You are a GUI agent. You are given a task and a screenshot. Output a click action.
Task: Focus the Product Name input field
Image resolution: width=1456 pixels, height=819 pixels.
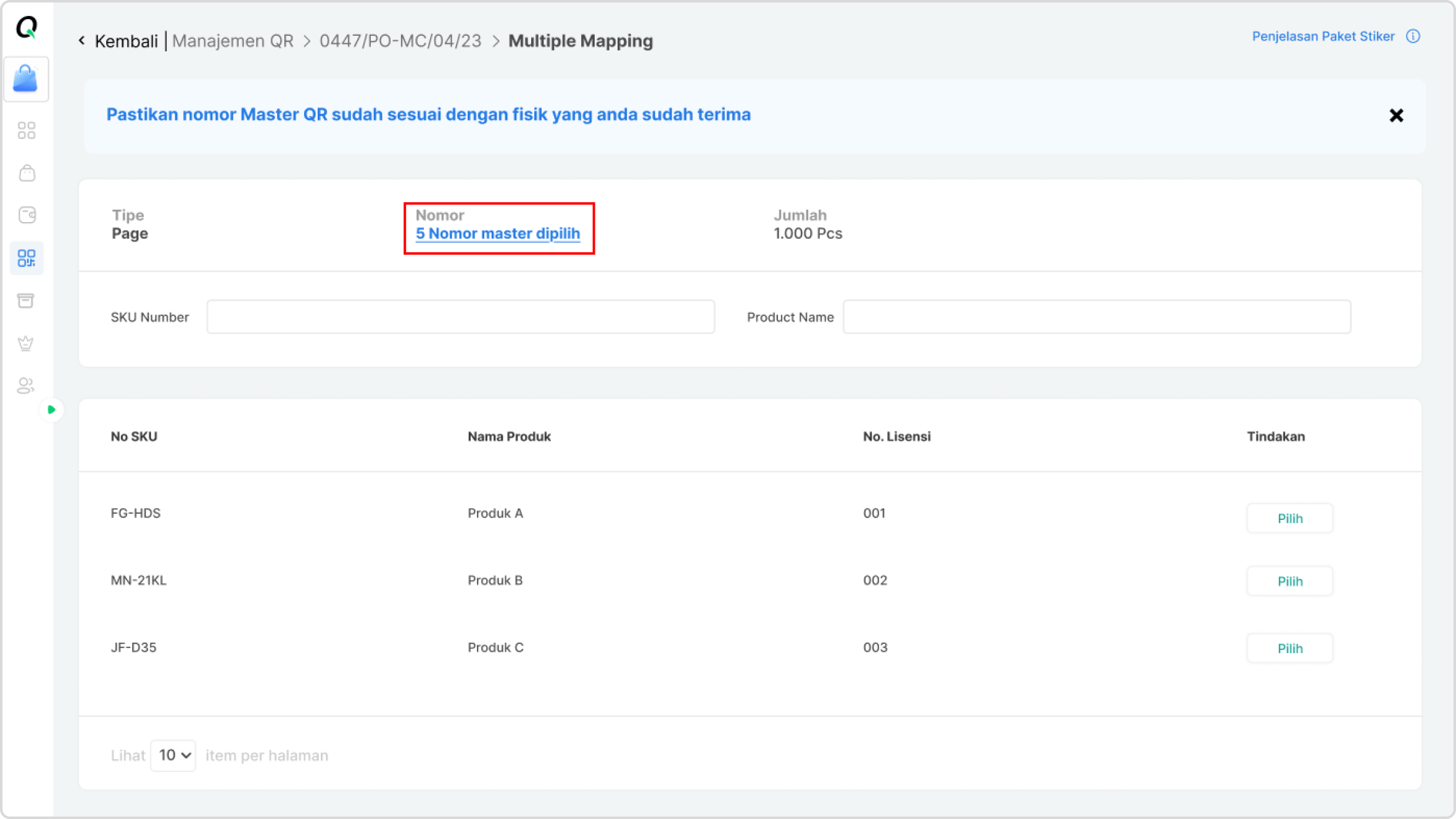click(1097, 317)
